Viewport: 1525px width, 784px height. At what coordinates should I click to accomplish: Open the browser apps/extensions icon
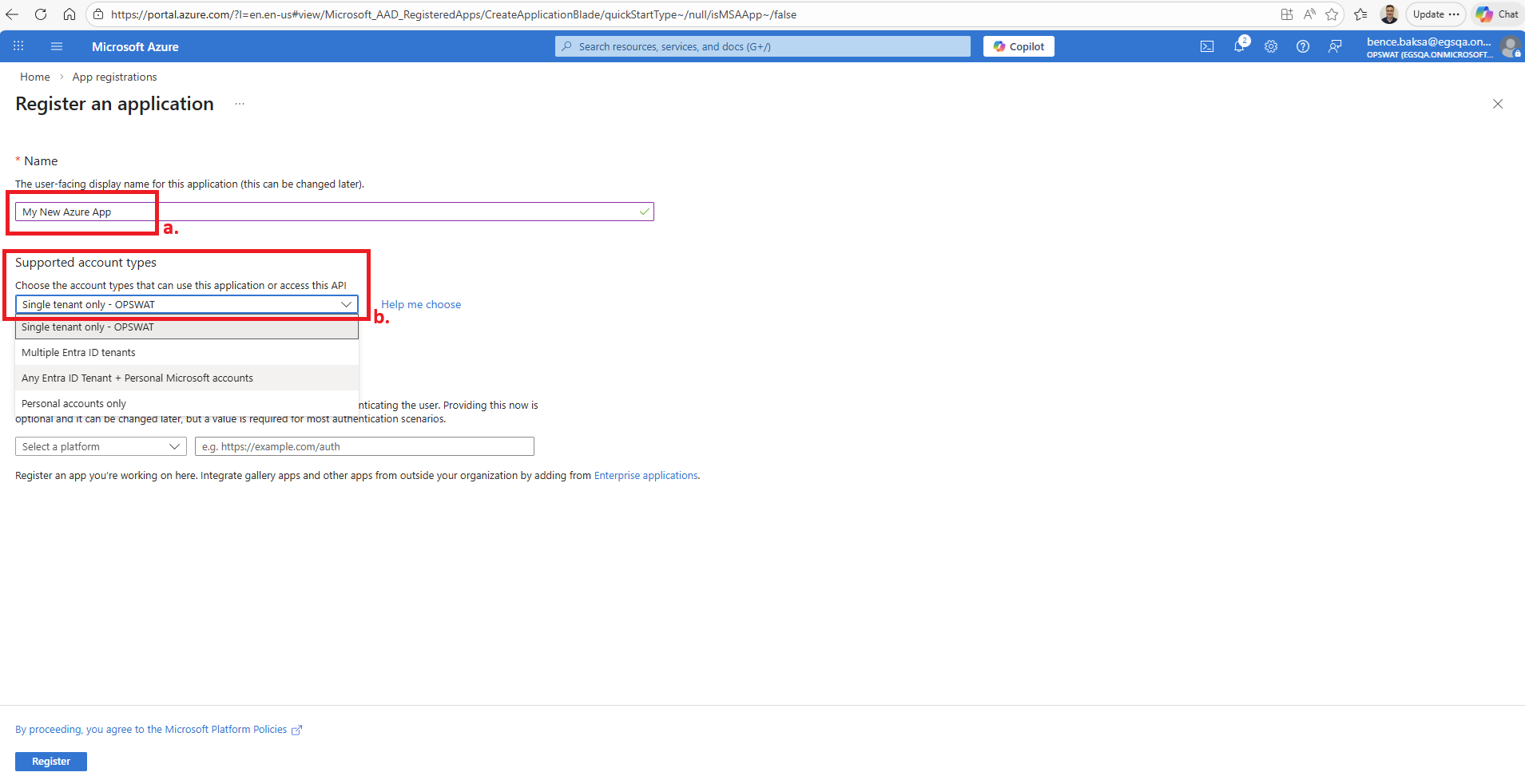(x=1287, y=14)
